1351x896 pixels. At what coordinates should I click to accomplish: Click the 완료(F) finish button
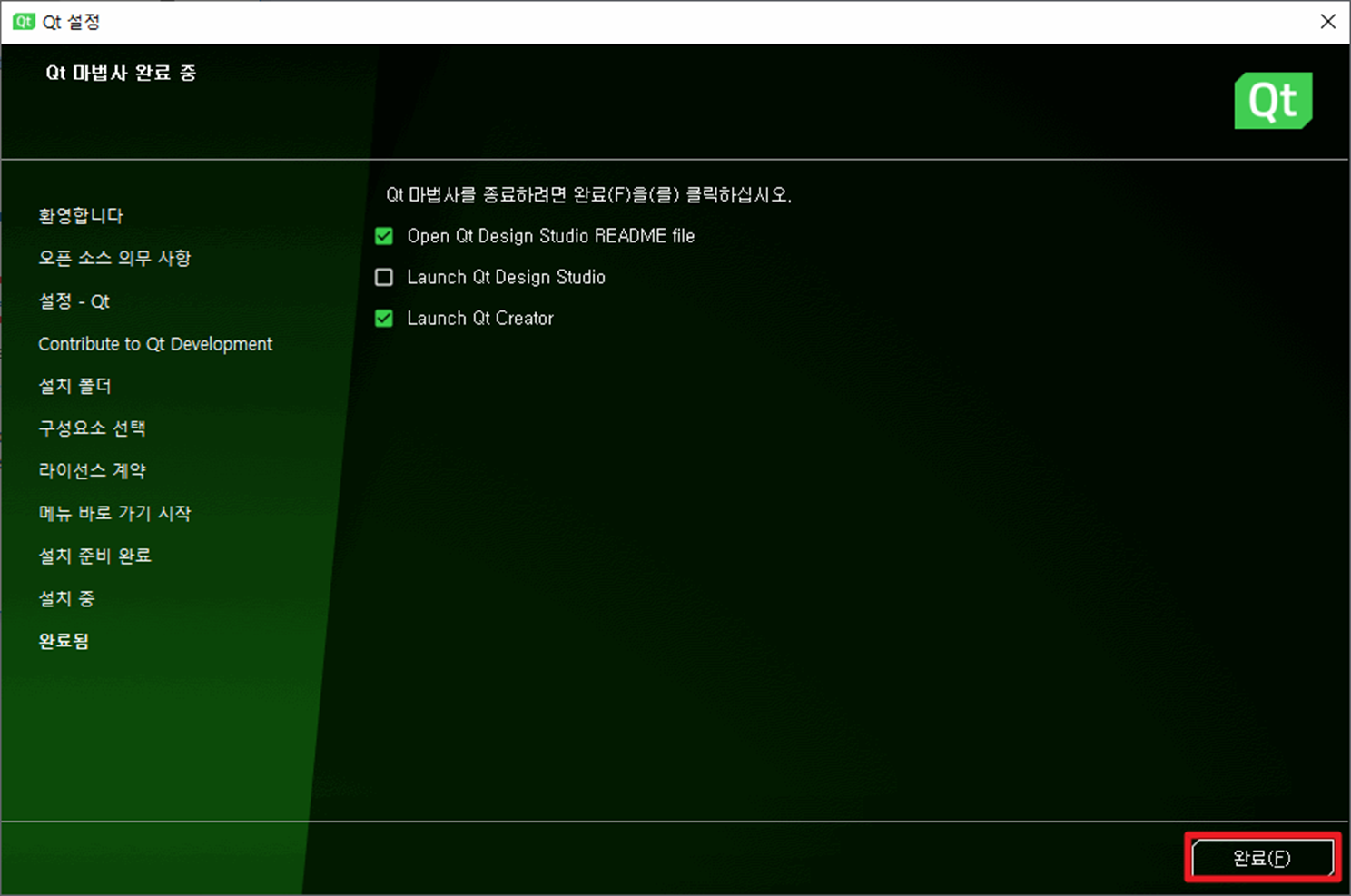pos(1262,858)
